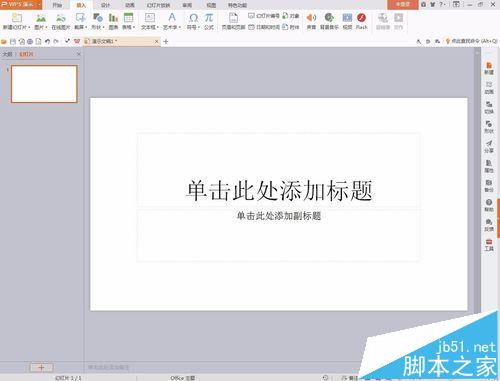Click the 新建 icon in right sidebar
Screen dimensions: 500x381
pos(489,68)
